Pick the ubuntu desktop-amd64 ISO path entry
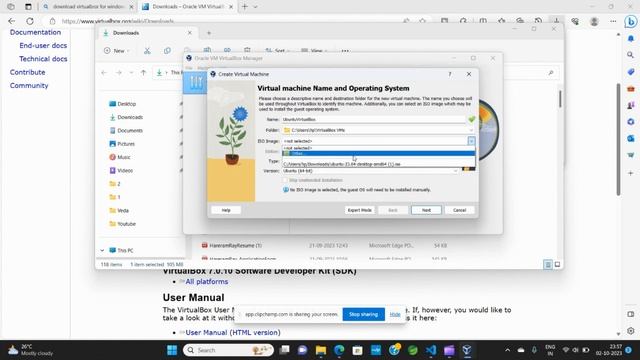This screenshot has width=640, height=360. point(378,164)
